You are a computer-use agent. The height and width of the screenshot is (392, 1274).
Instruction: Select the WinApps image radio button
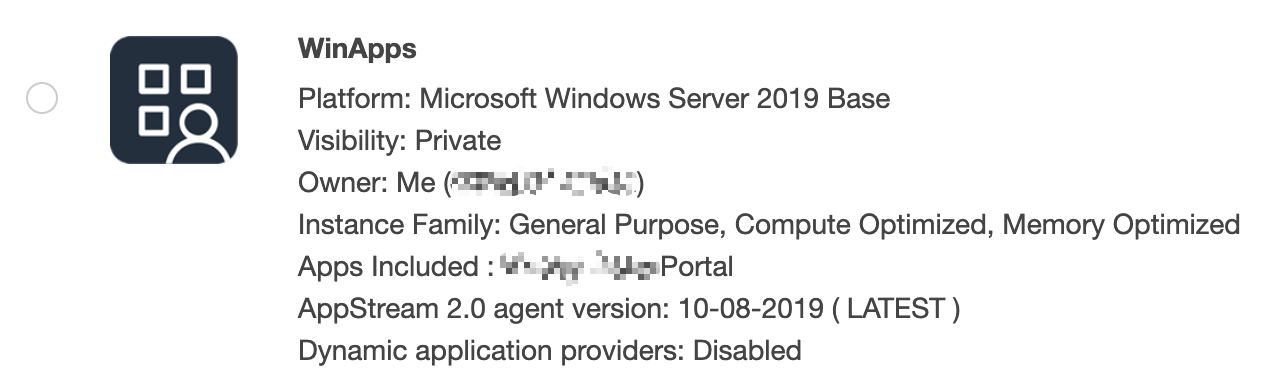(42, 99)
